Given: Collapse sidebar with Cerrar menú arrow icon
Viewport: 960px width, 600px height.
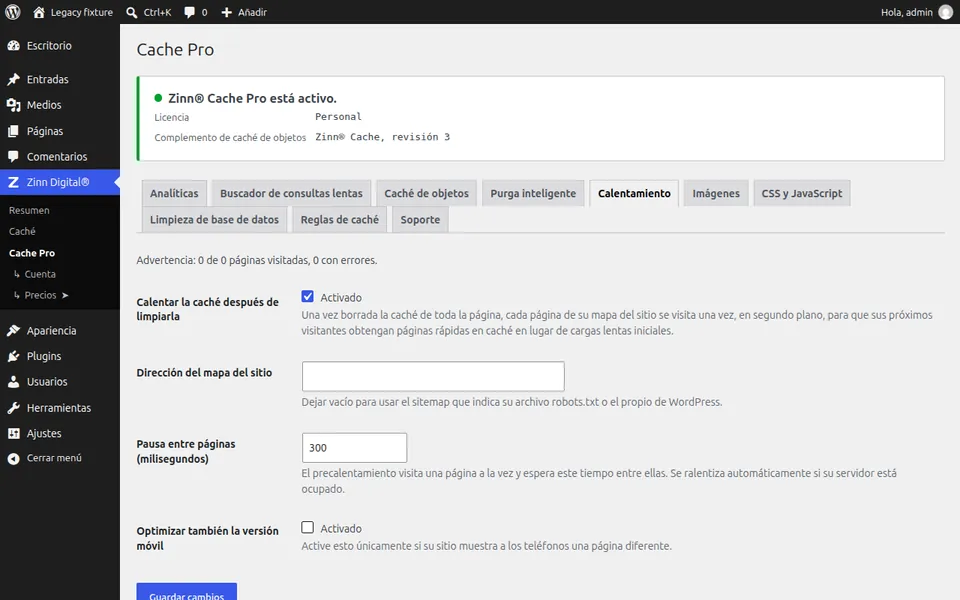Looking at the screenshot, I should (13, 458).
